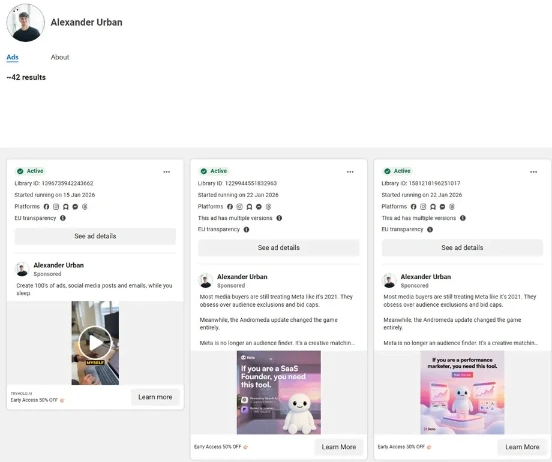This screenshot has width=552, height=462.
Task: Select the Ads tab
Action: pyautogui.click(x=12, y=57)
